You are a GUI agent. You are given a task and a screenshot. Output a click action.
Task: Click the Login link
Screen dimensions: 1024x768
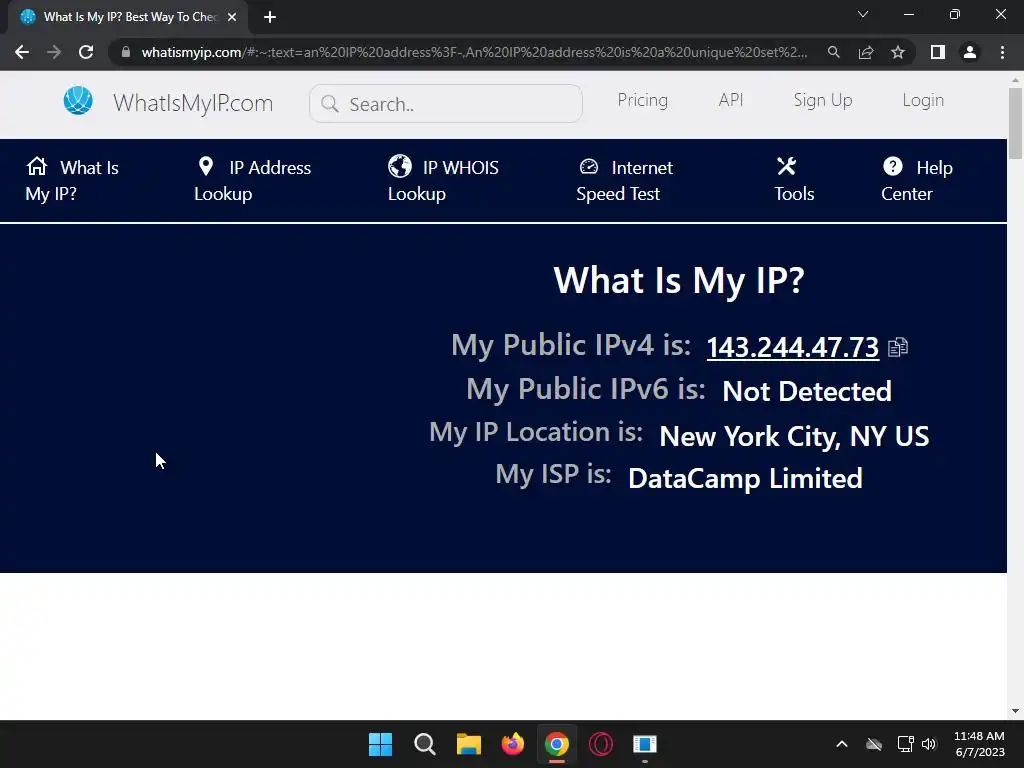[923, 100]
